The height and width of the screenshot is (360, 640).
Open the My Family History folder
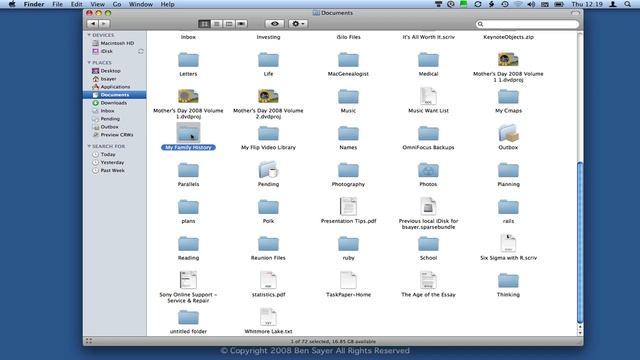pos(188,133)
